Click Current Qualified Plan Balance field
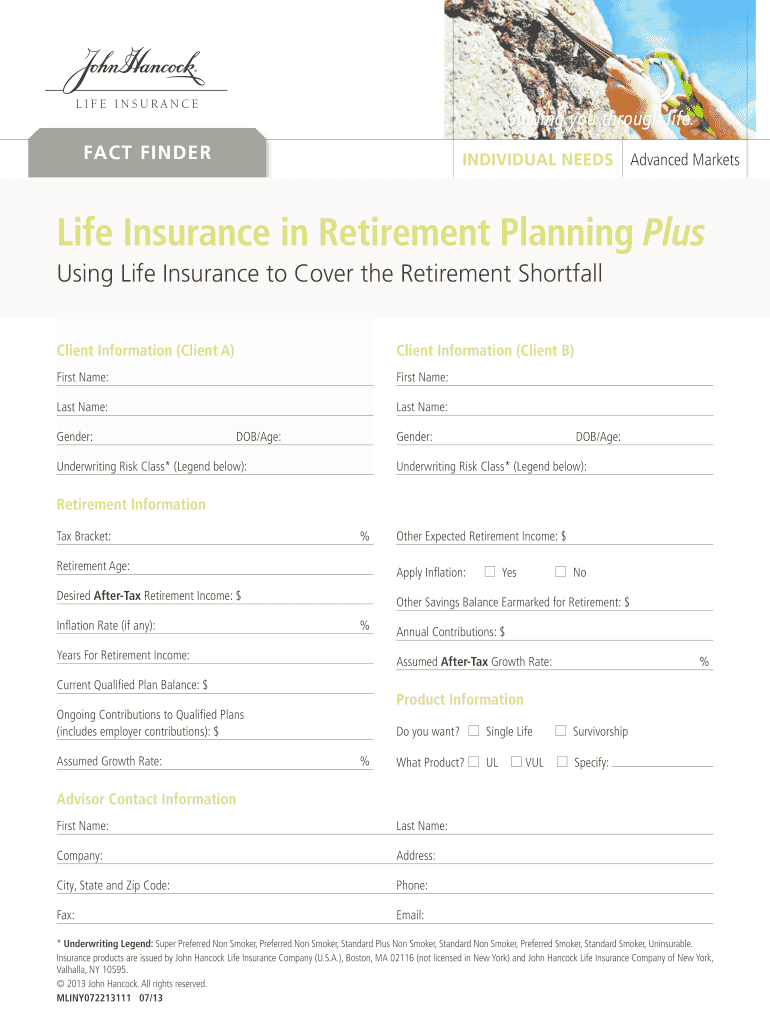The image size is (770, 1024). tap(290, 685)
